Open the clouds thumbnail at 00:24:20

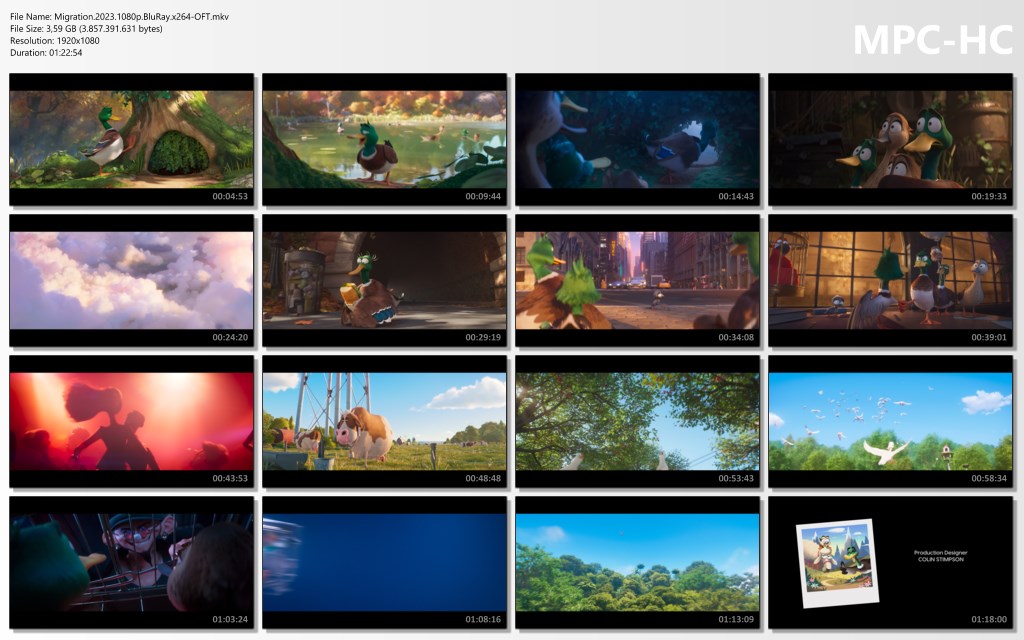(132, 280)
